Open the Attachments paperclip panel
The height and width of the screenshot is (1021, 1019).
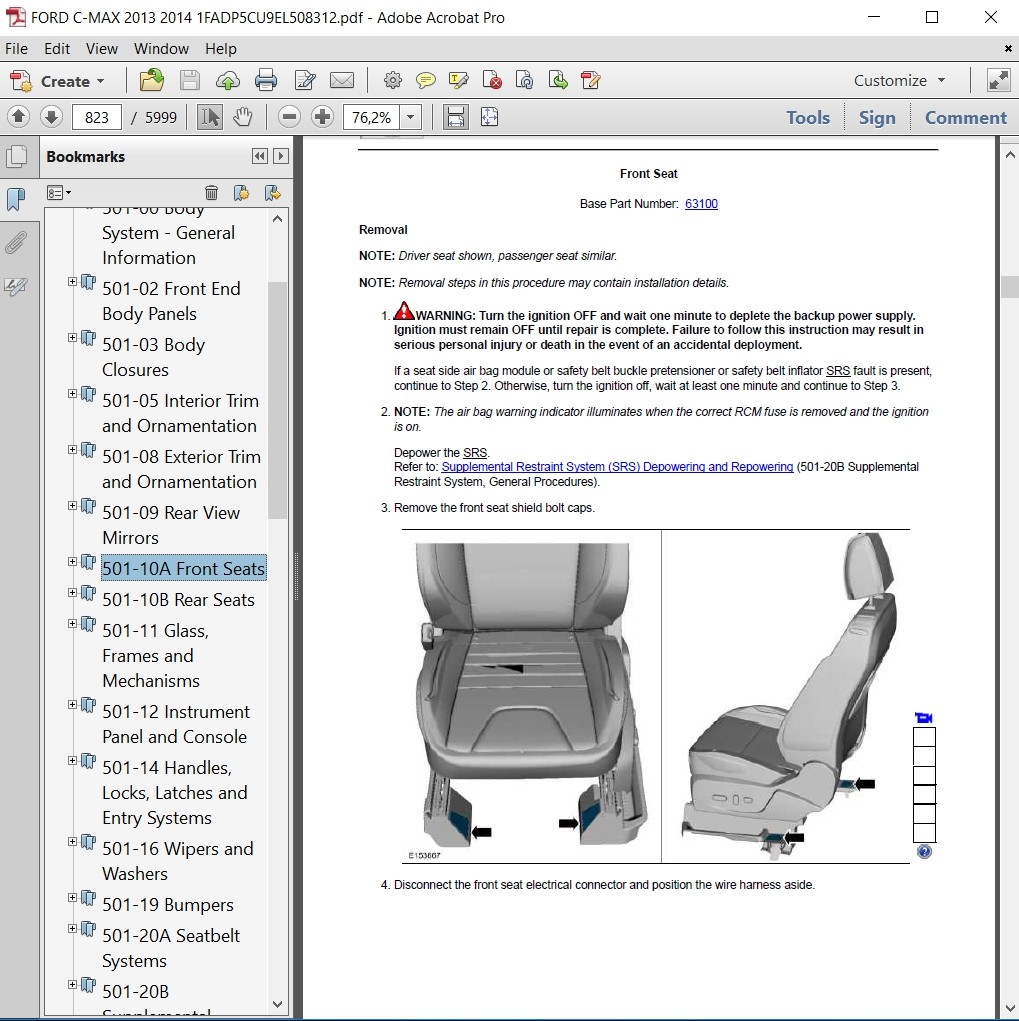pyautogui.click(x=16, y=243)
